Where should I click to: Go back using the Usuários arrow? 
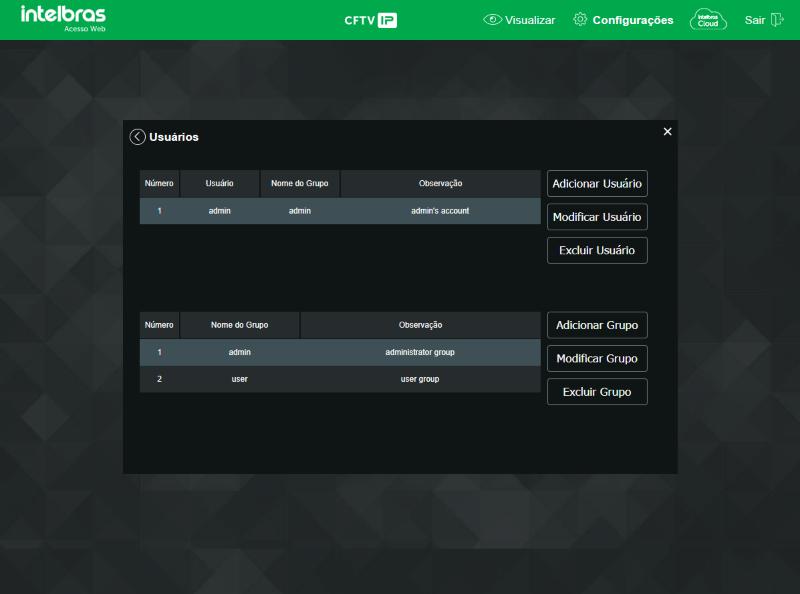pos(137,137)
